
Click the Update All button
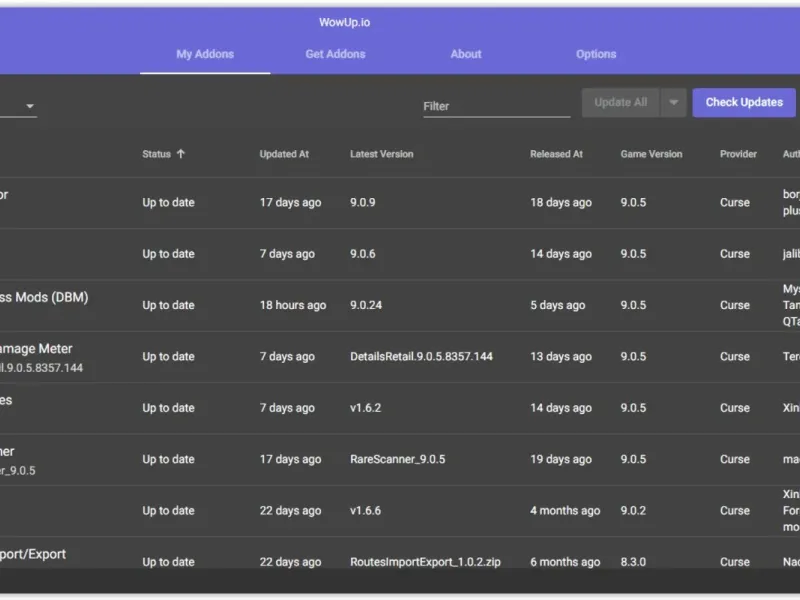coord(620,103)
